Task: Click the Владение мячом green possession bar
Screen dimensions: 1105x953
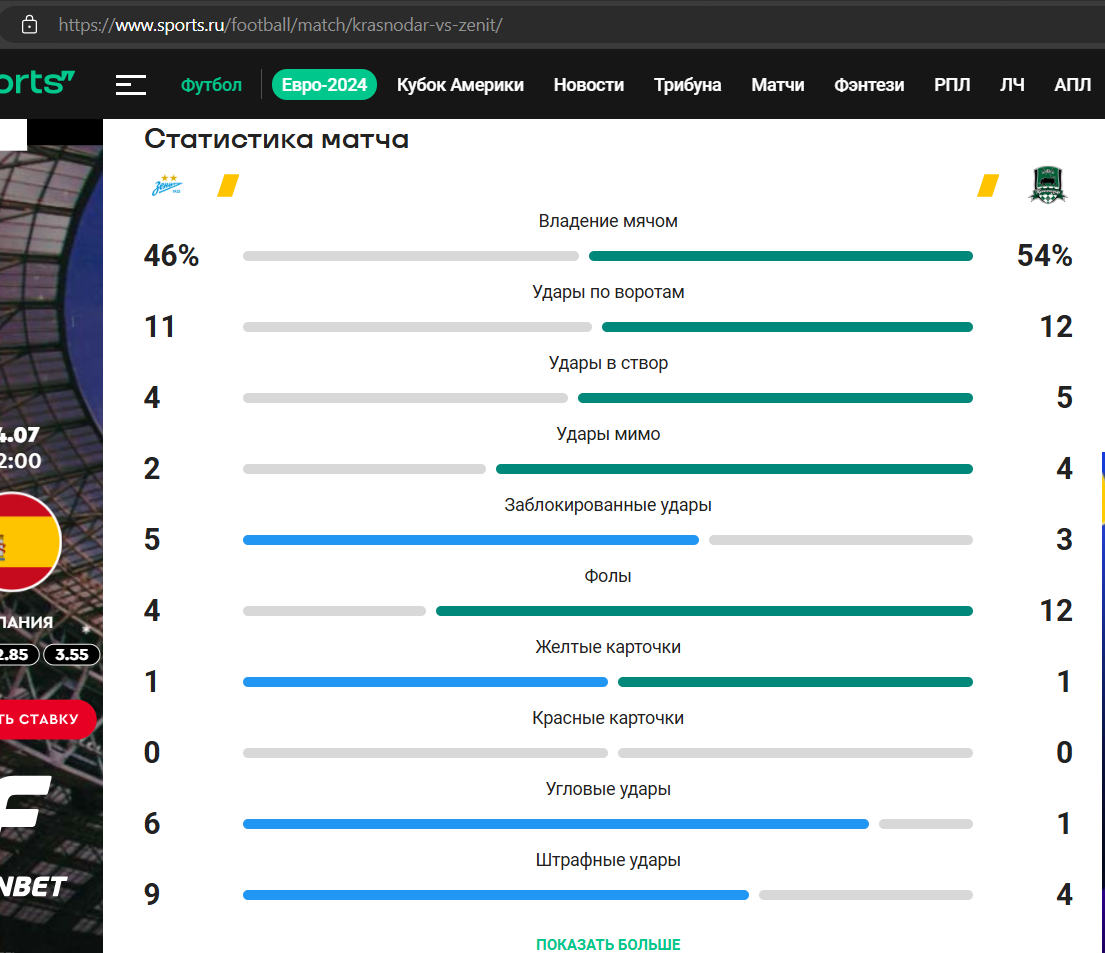Action: point(780,256)
